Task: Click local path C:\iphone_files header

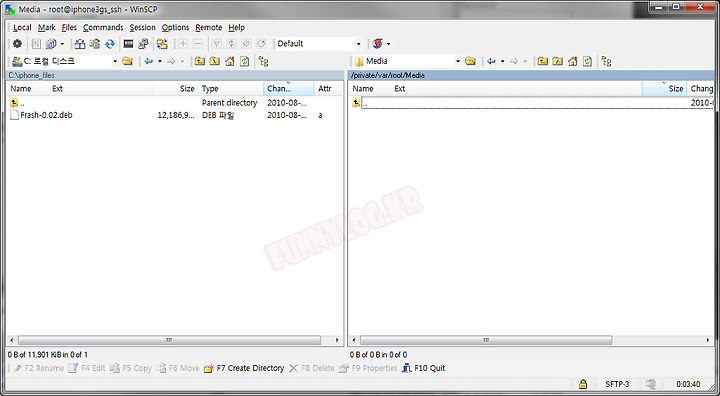Action: [x=174, y=75]
